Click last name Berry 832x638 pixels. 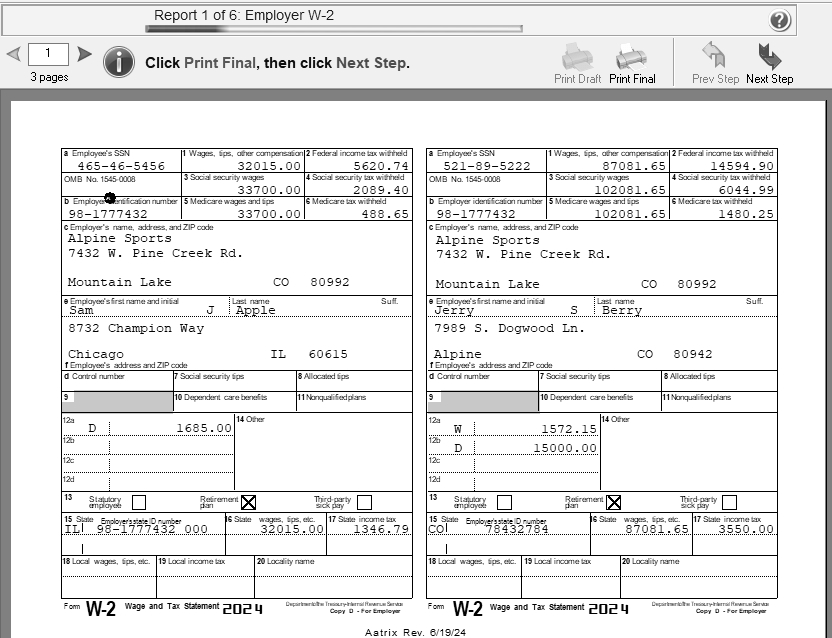[x=622, y=311]
